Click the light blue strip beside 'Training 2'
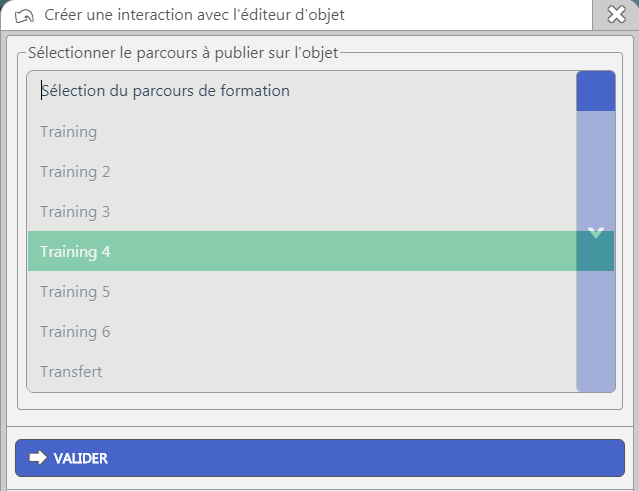The height and width of the screenshot is (491, 639). point(596,172)
